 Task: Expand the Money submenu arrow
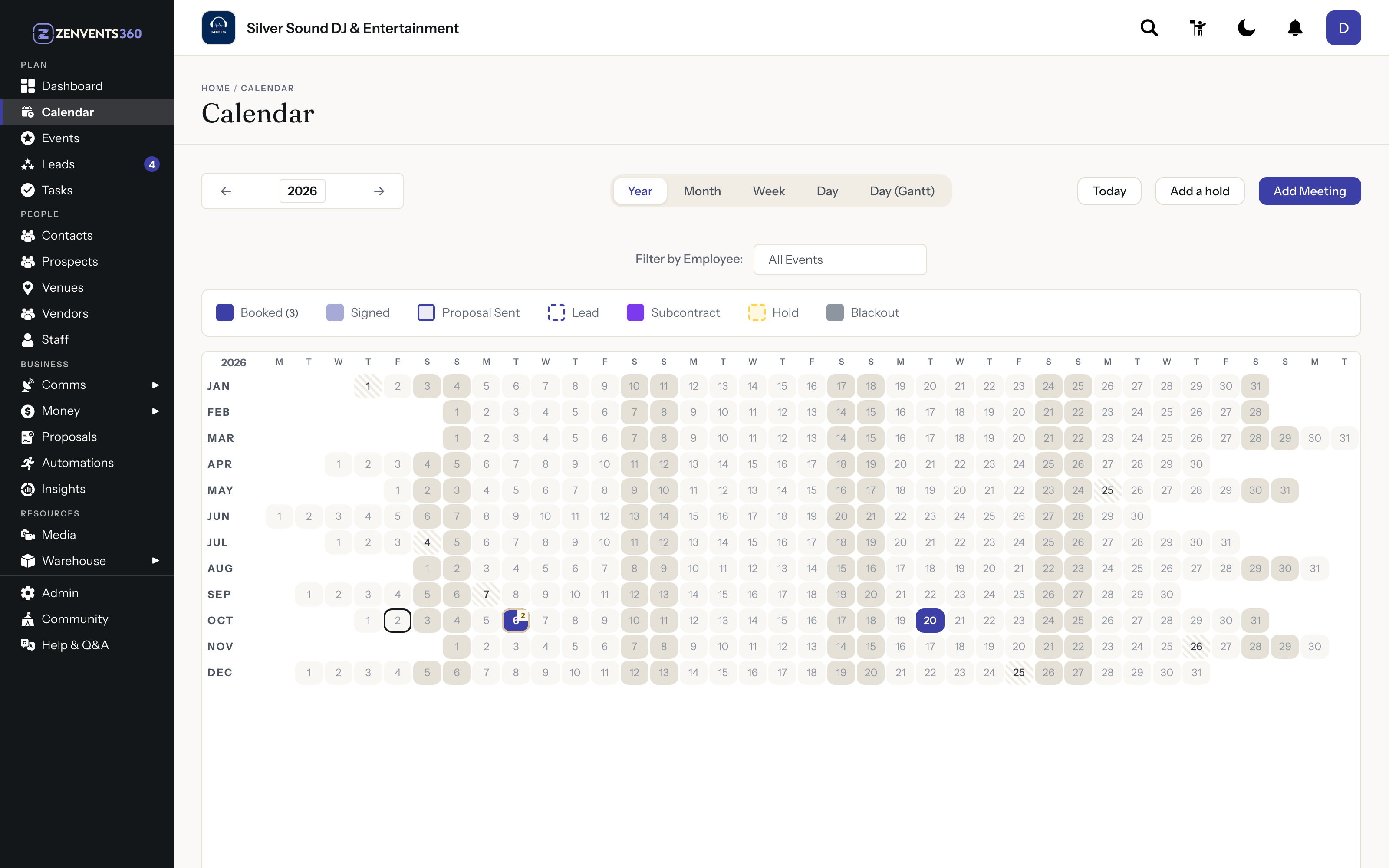(x=155, y=411)
